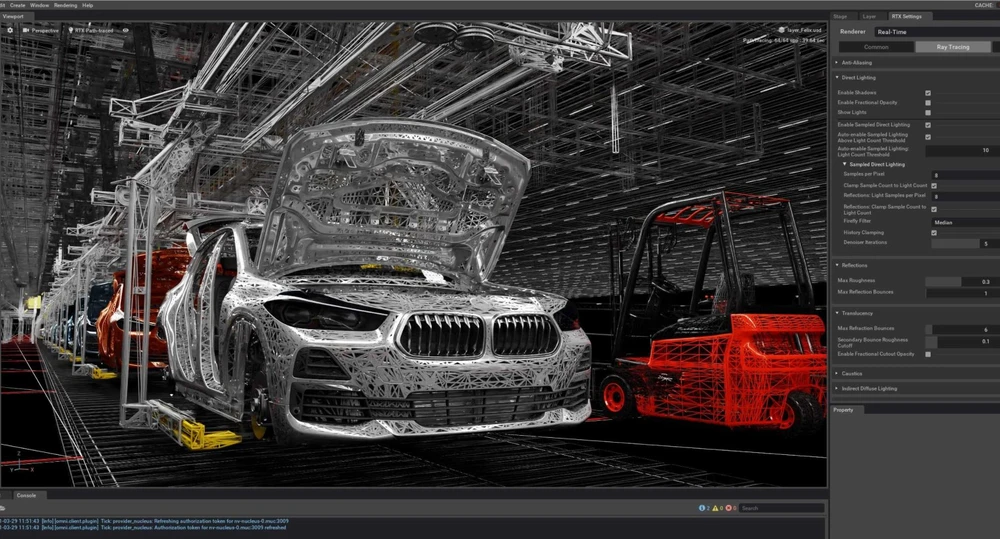The height and width of the screenshot is (539, 1000).
Task: Toggle the console warning filter icon
Action: [x=715, y=508]
